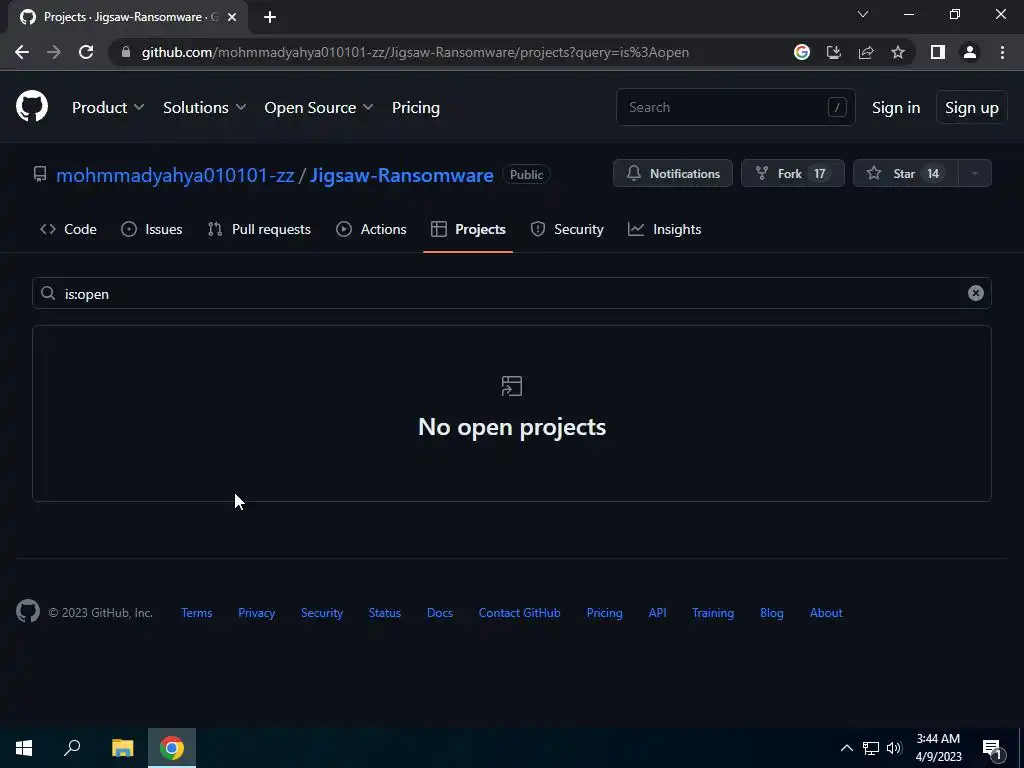Viewport: 1024px width, 768px height.
Task: Open the Terms footer link
Action: (x=197, y=613)
